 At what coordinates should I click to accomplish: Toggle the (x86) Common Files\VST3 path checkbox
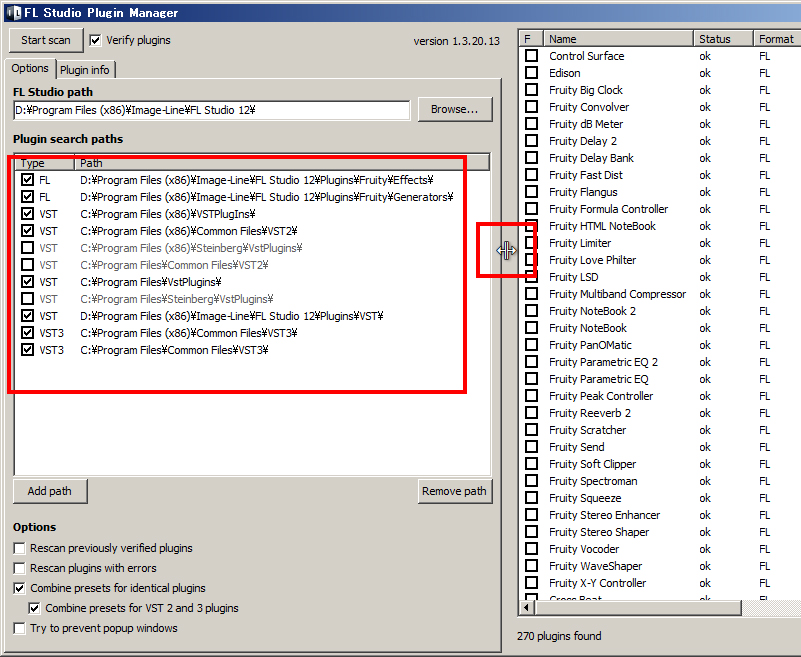tap(28, 333)
